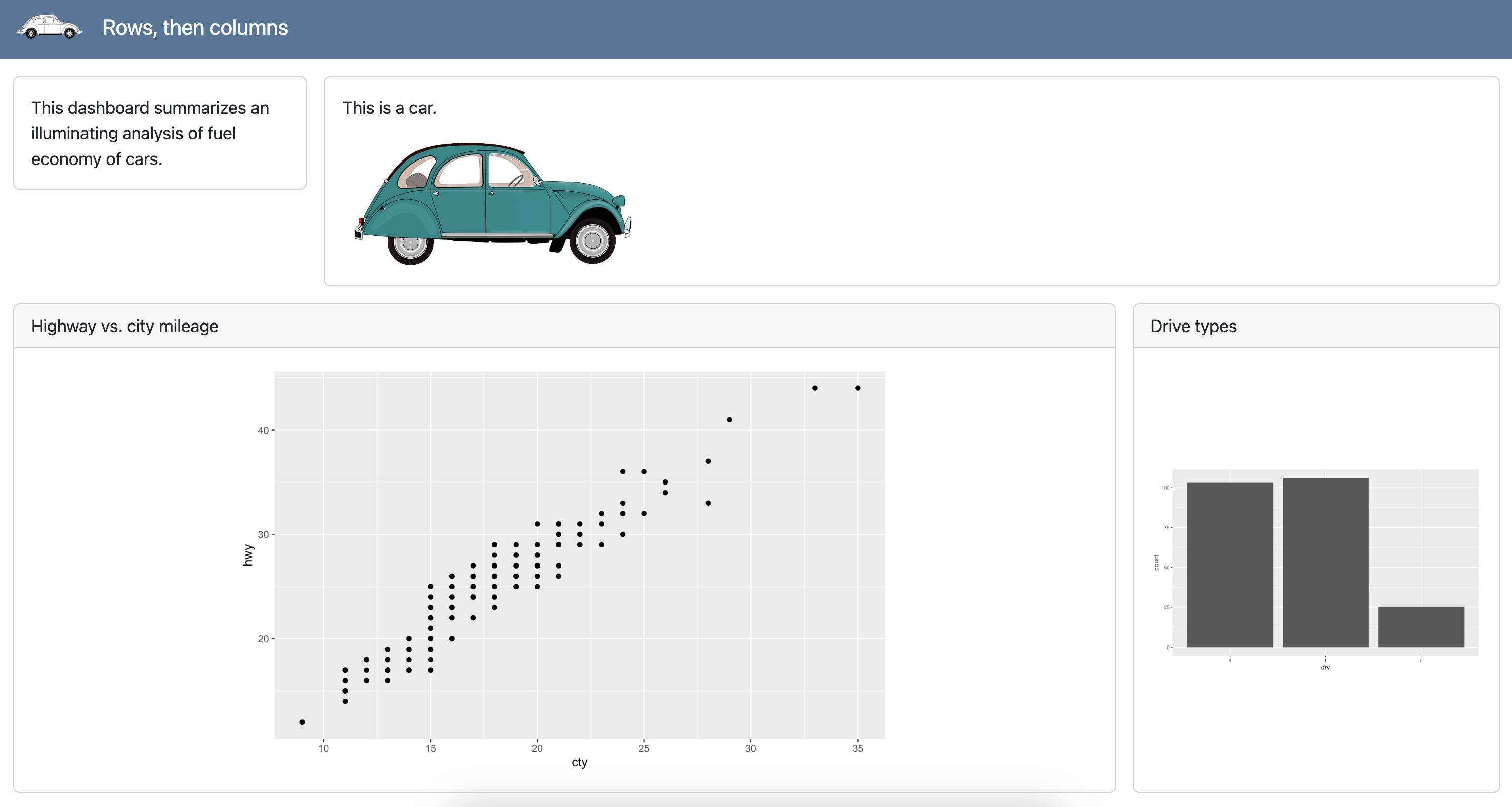Click the fuel economy summary paragraph
This screenshot has height=807, width=1512.
point(150,133)
